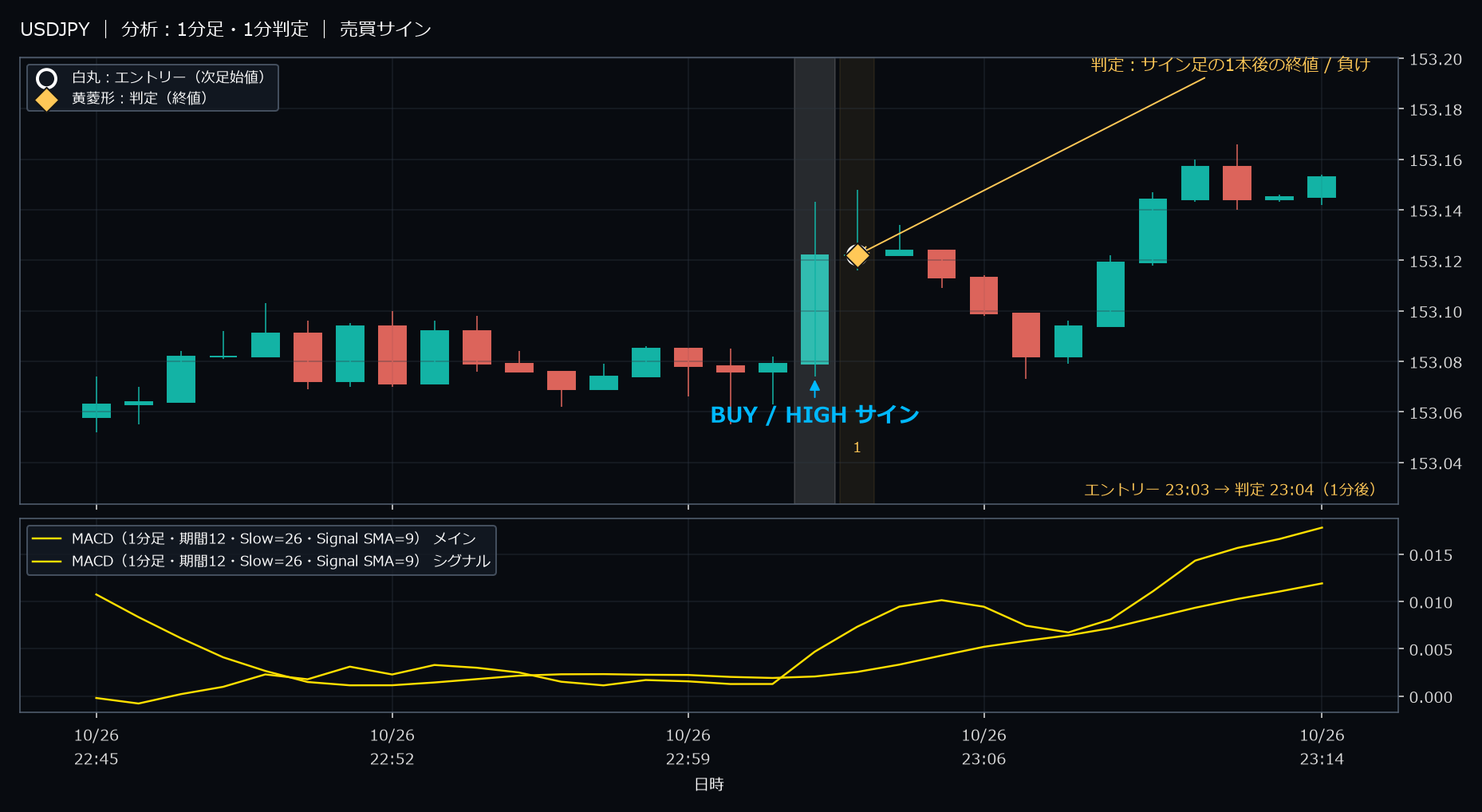Click the 22:52 time axis label

[x=392, y=759]
